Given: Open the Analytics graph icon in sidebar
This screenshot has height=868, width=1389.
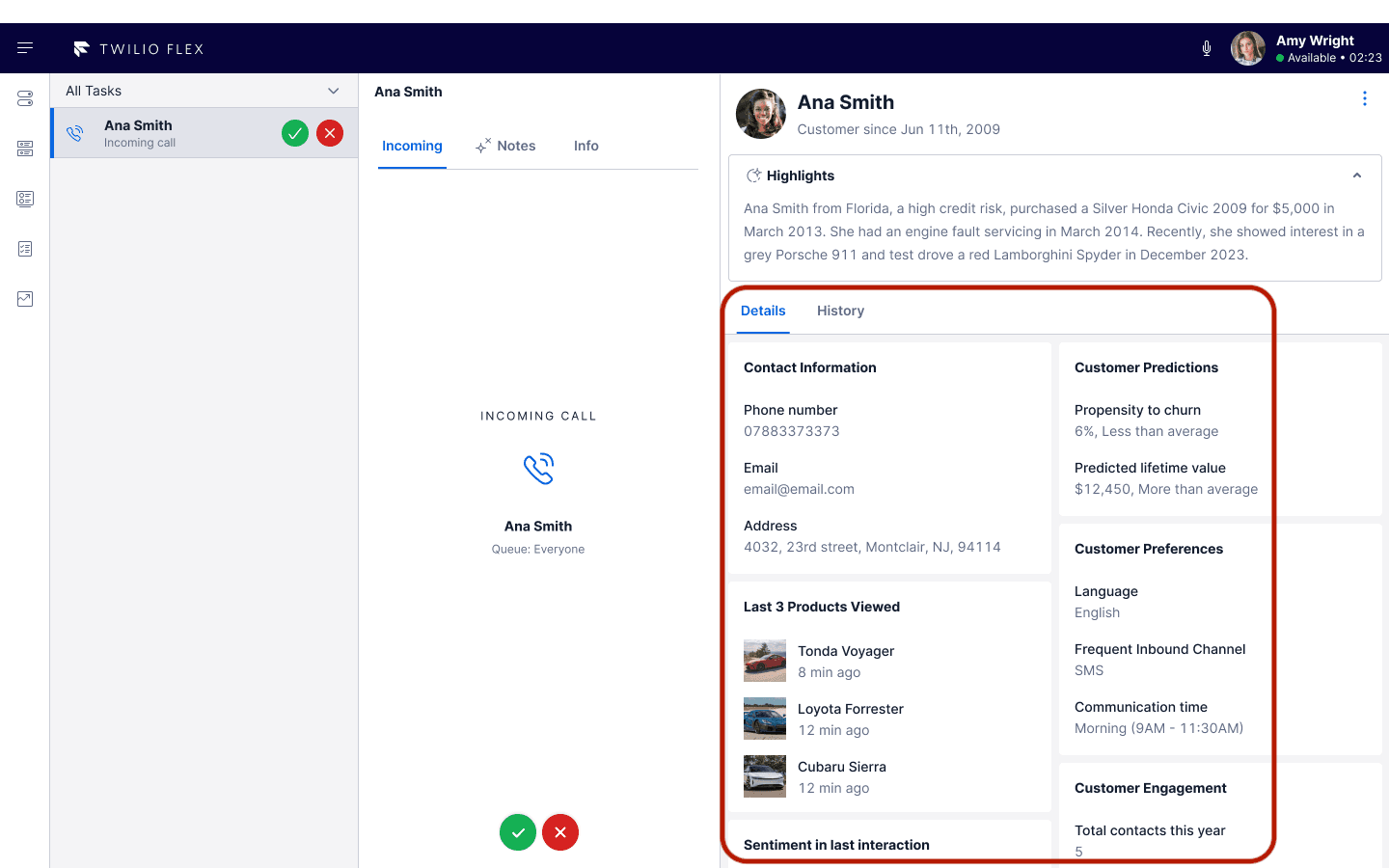Looking at the screenshot, I should (x=25, y=299).
